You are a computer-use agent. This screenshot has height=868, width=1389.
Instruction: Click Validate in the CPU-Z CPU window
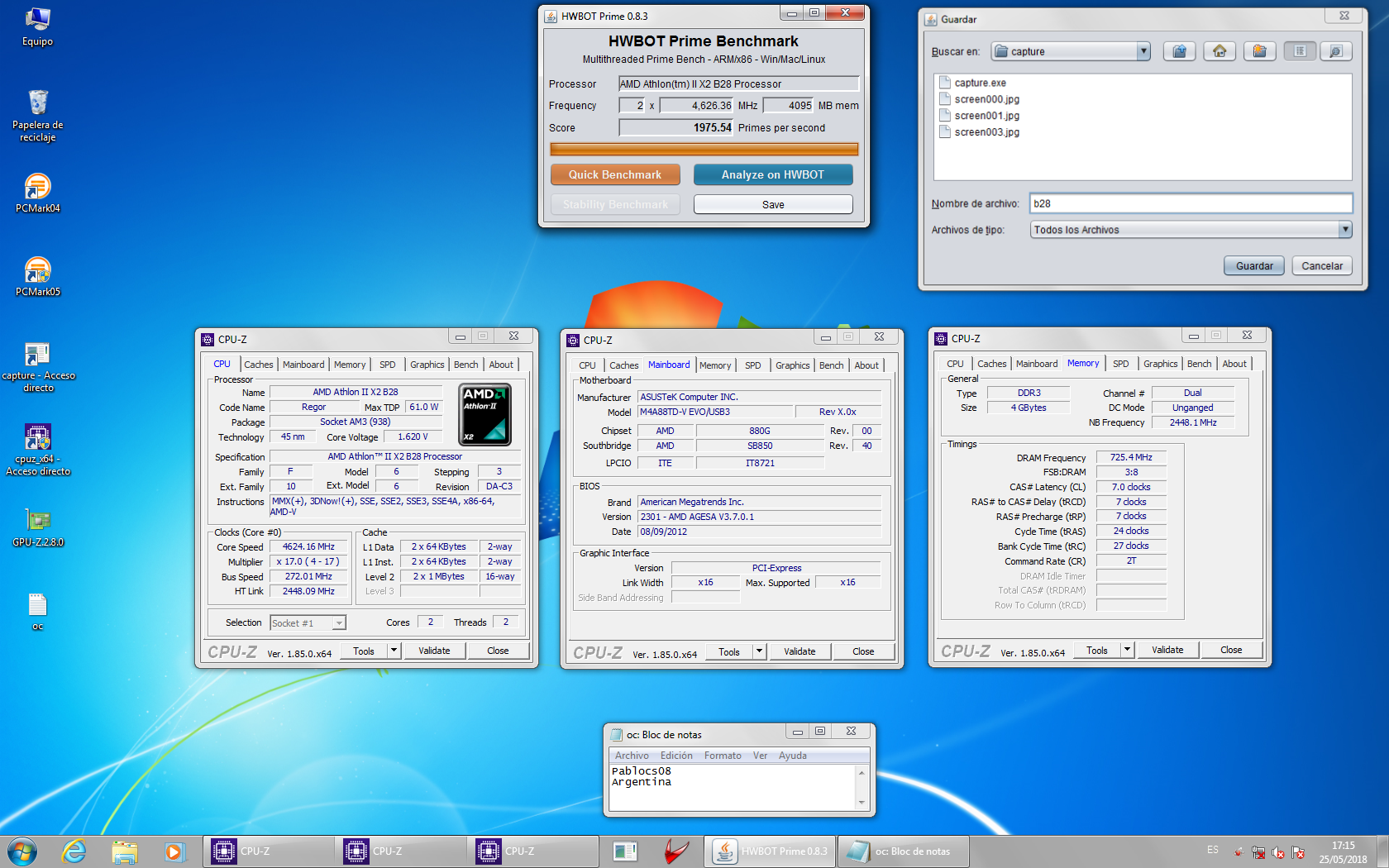tap(434, 651)
